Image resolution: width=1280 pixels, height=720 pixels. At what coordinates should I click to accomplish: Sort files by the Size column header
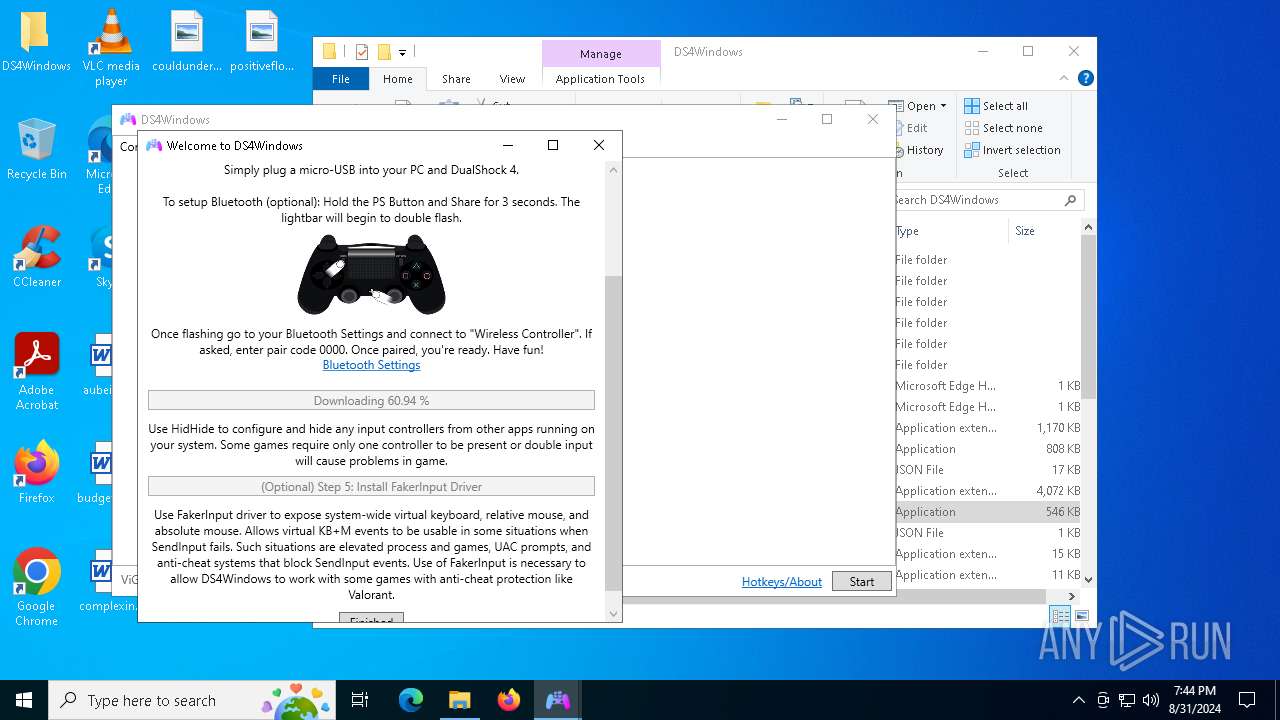click(x=1044, y=231)
